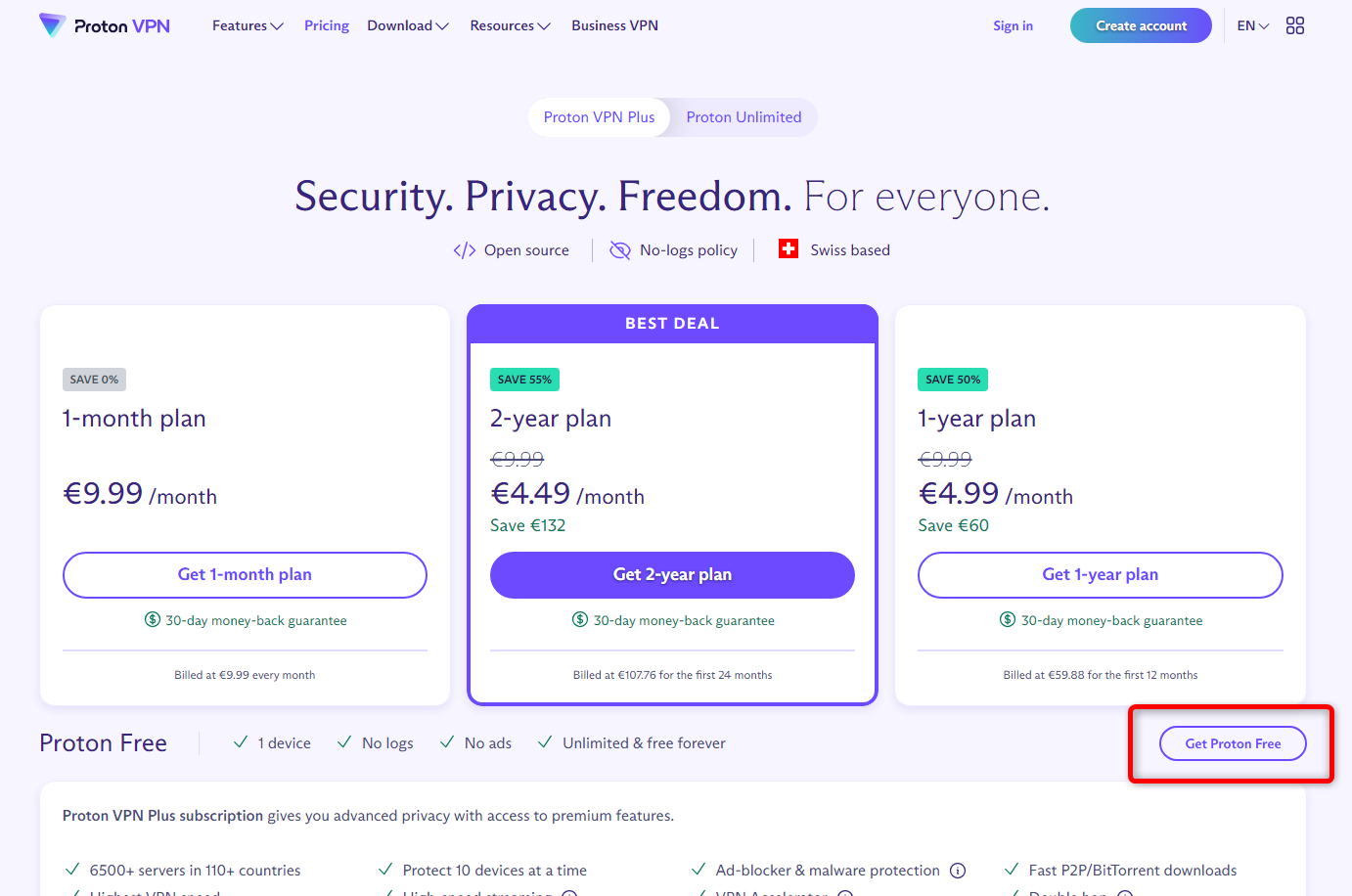The height and width of the screenshot is (896, 1352).
Task: Click the Proton VPN logo
Action: pos(105,25)
